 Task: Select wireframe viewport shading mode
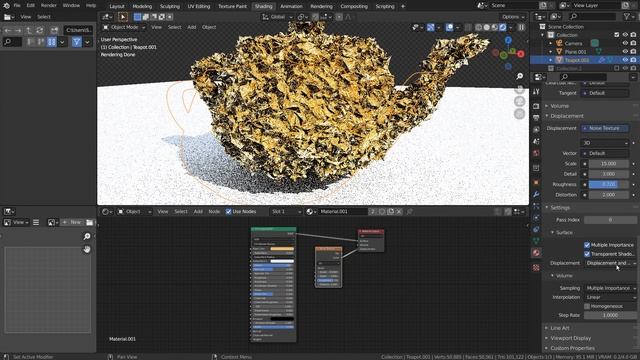[x=478, y=27]
